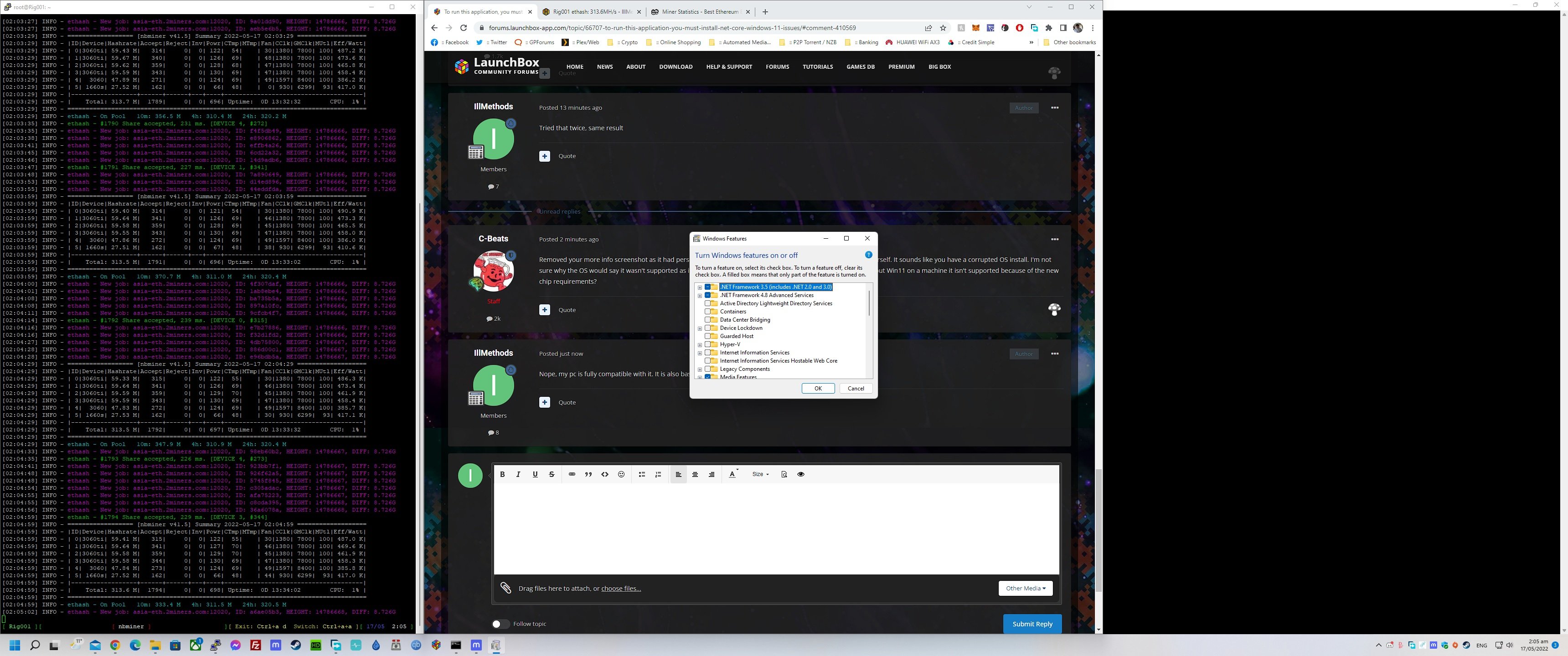Insert a numbered list in editor

coord(658,474)
